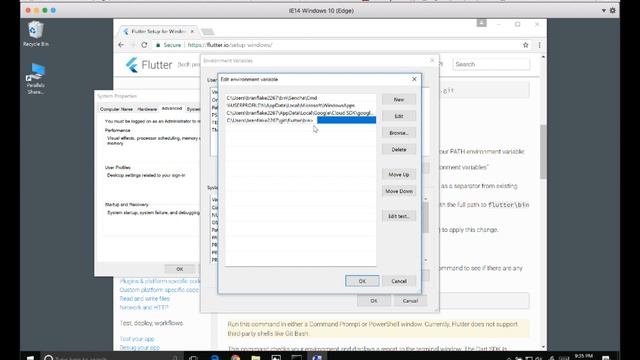
Task: Click OK in Environment Variables window
Action: [374, 301]
